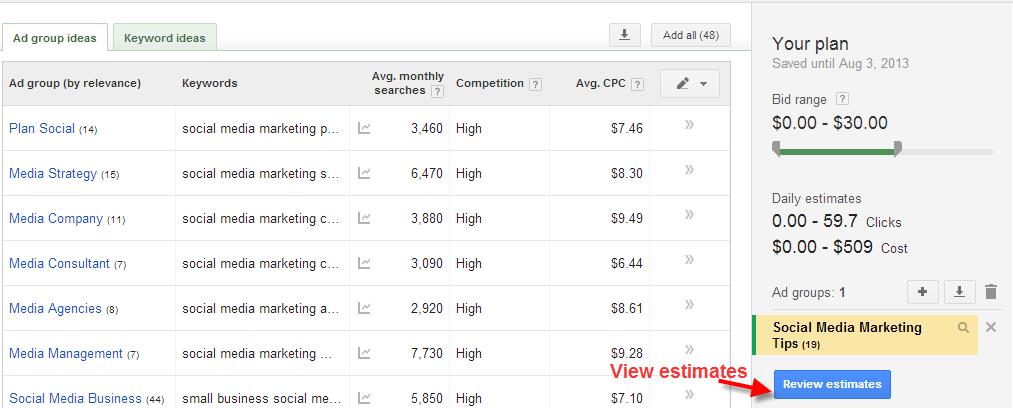This screenshot has height=408, width=1013.
Task: Click the right handle of bid range slider
Action: click(x=897, y=149)
